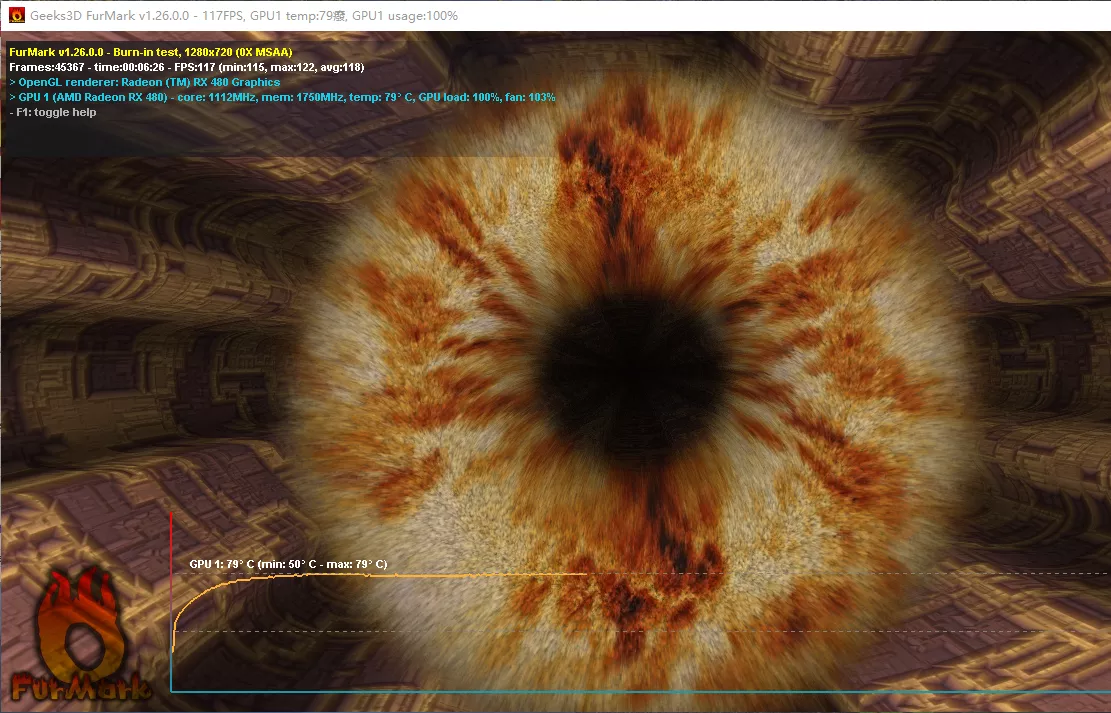The width and height of the screenshot is (1111, 713).
Task: Click the OpenGL renderer info line
Action: 144,82
